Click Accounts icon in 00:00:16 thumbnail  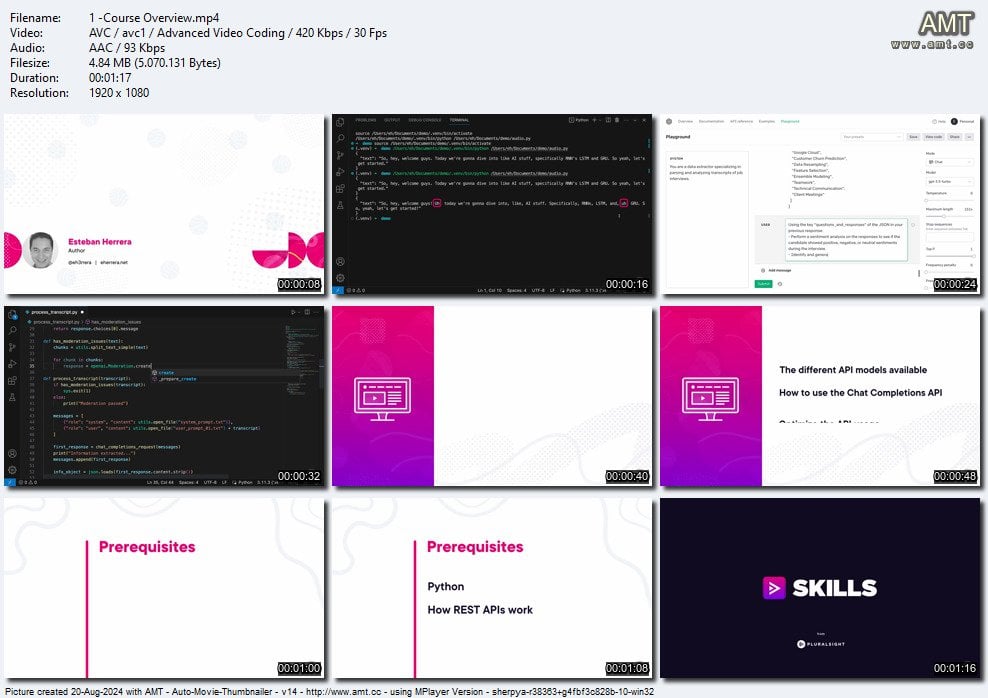pyautogui.click(x=340, y=261)
